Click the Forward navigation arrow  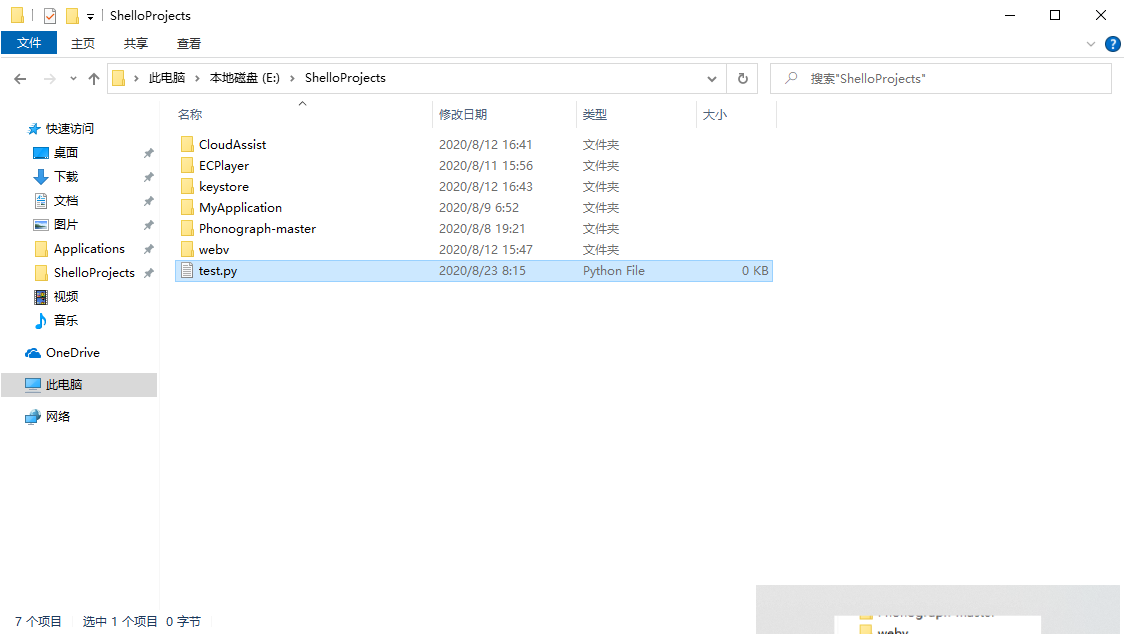pos(50,79)
